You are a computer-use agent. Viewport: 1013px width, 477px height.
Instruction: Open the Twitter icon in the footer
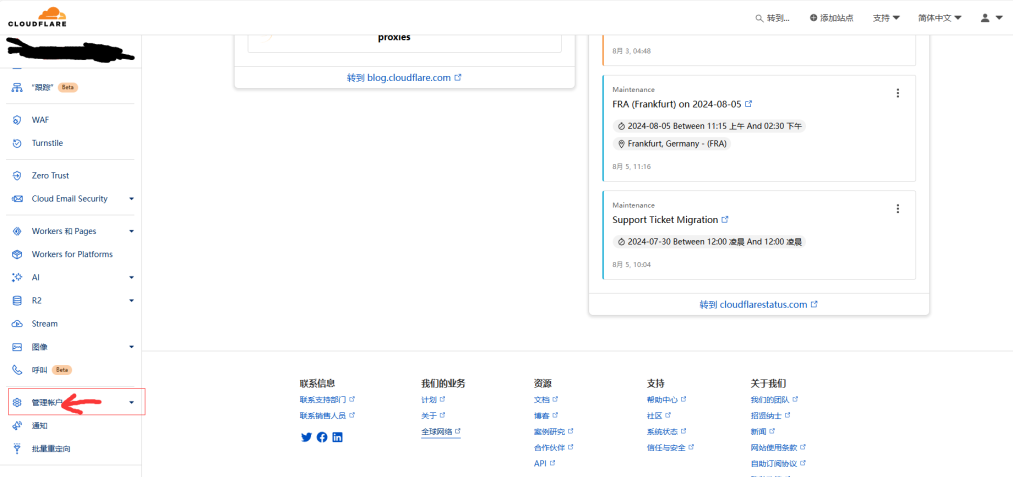click(x=306, y=437)
